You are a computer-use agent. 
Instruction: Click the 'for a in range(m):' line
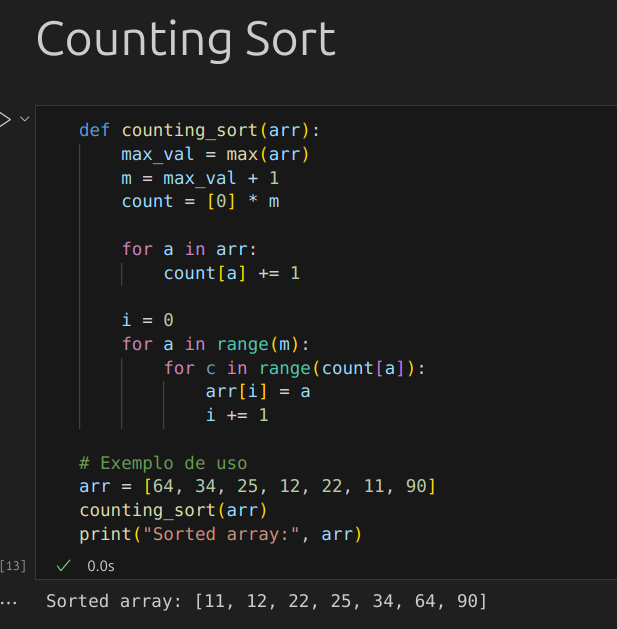click(x=216, y=344)
